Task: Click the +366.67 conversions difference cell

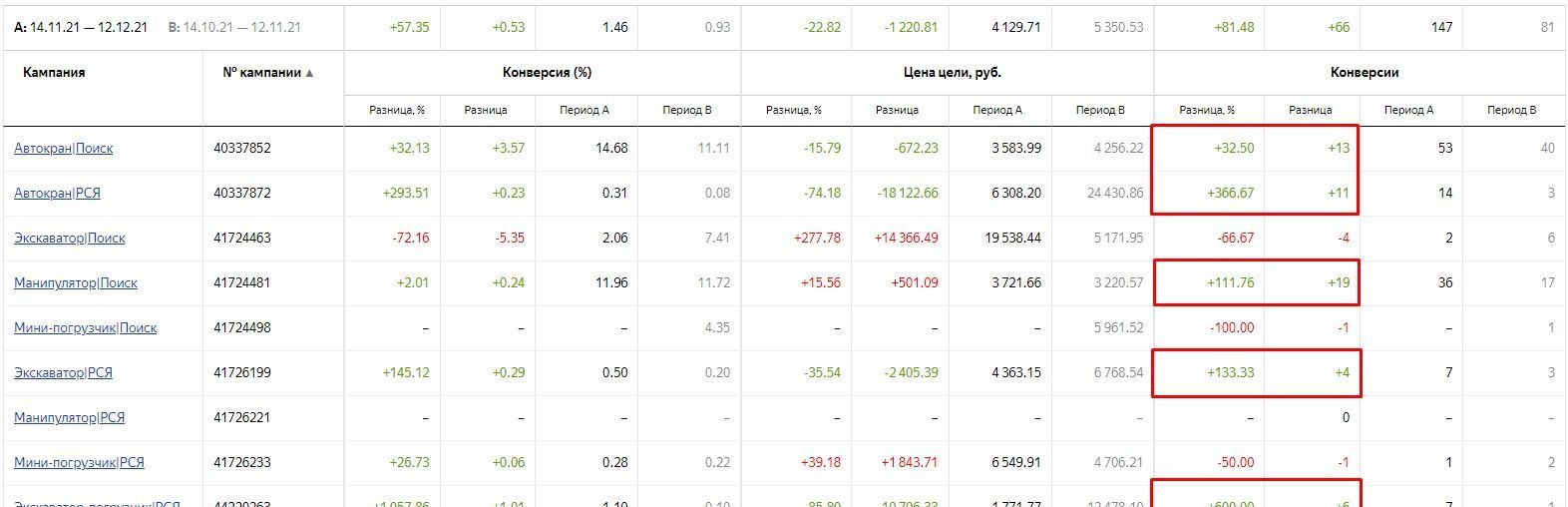Action: pyautogui.click(x=1231, y=193)
